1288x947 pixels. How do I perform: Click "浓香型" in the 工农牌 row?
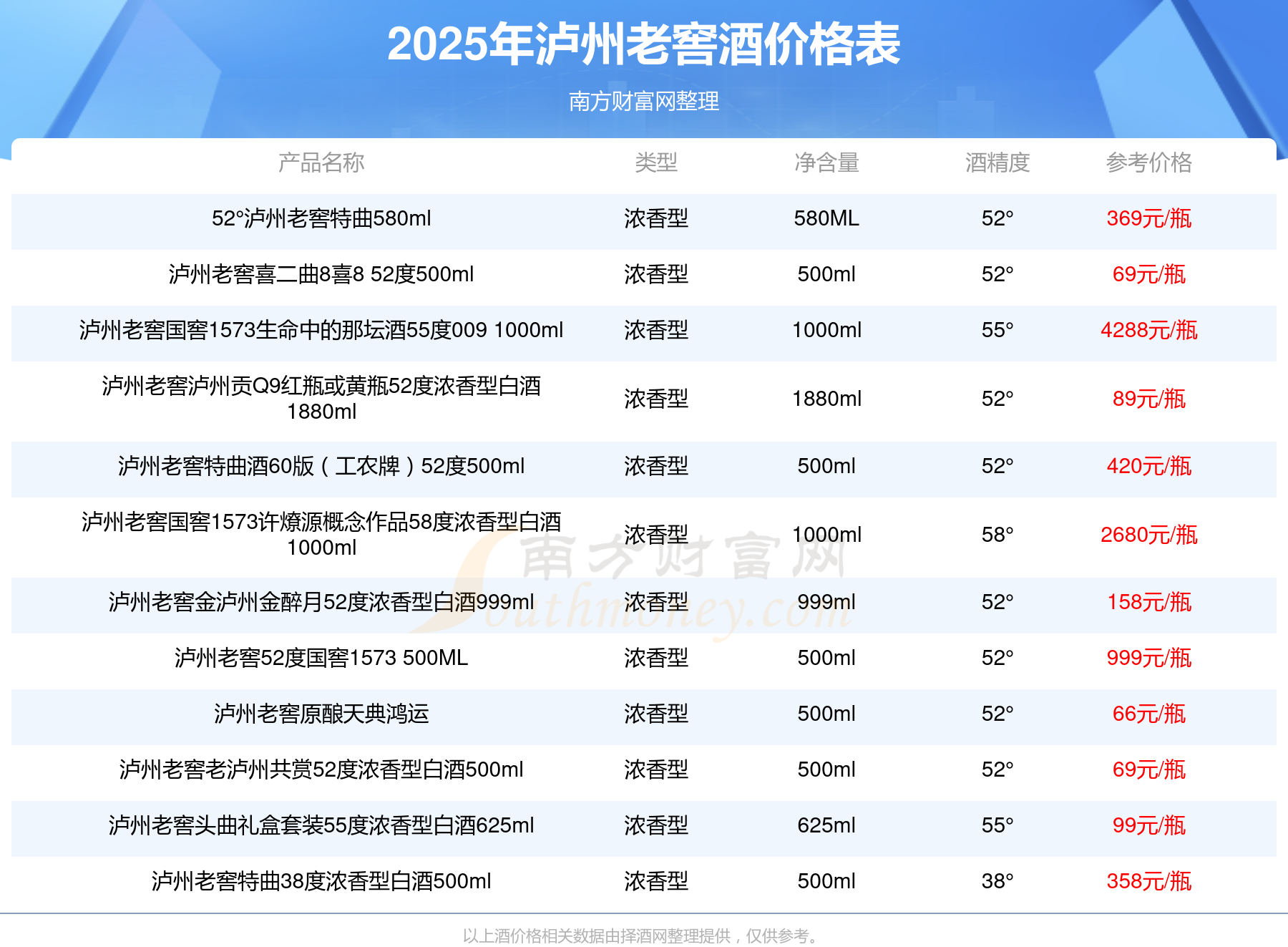[656, 466]
